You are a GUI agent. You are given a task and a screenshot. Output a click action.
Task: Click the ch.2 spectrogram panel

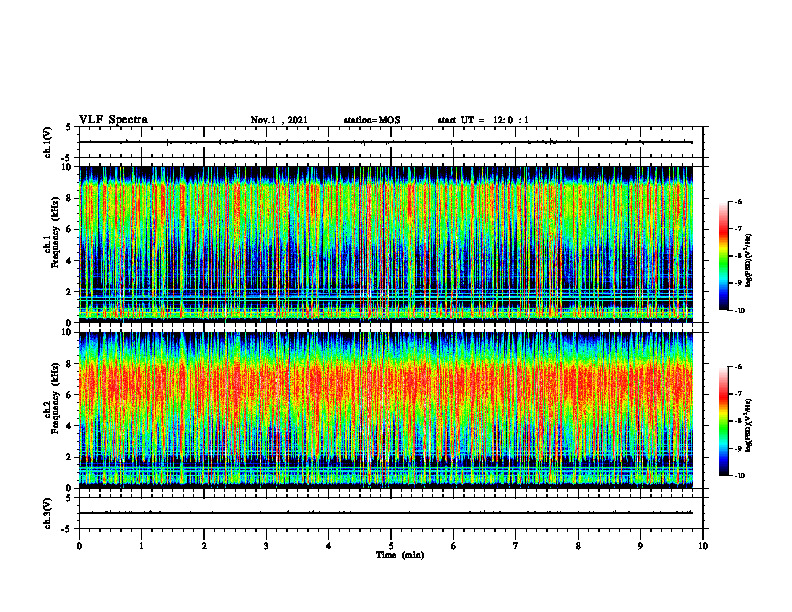click(386, 410)
